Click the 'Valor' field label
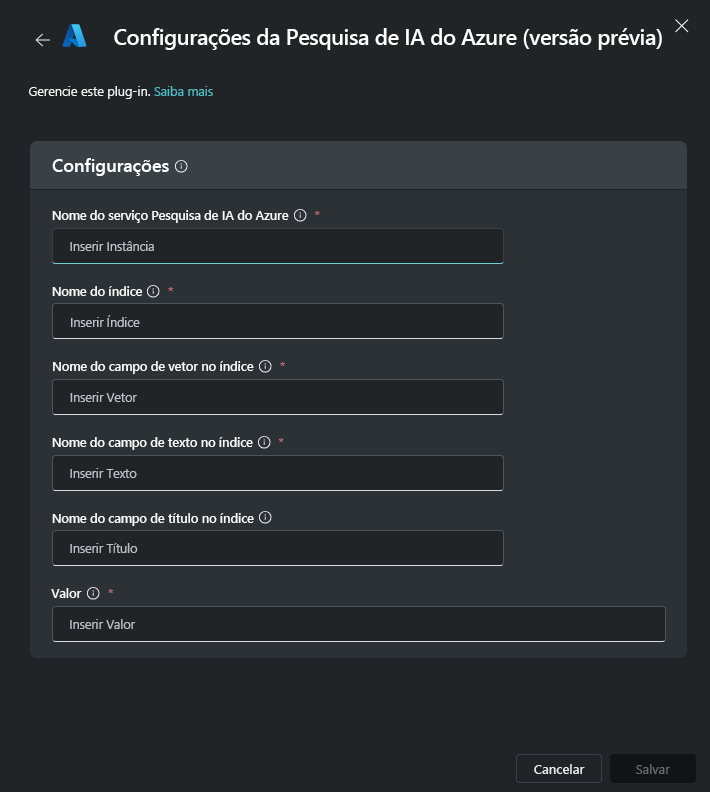This screenshot has width=710, height=792. (x=66, y=593)
